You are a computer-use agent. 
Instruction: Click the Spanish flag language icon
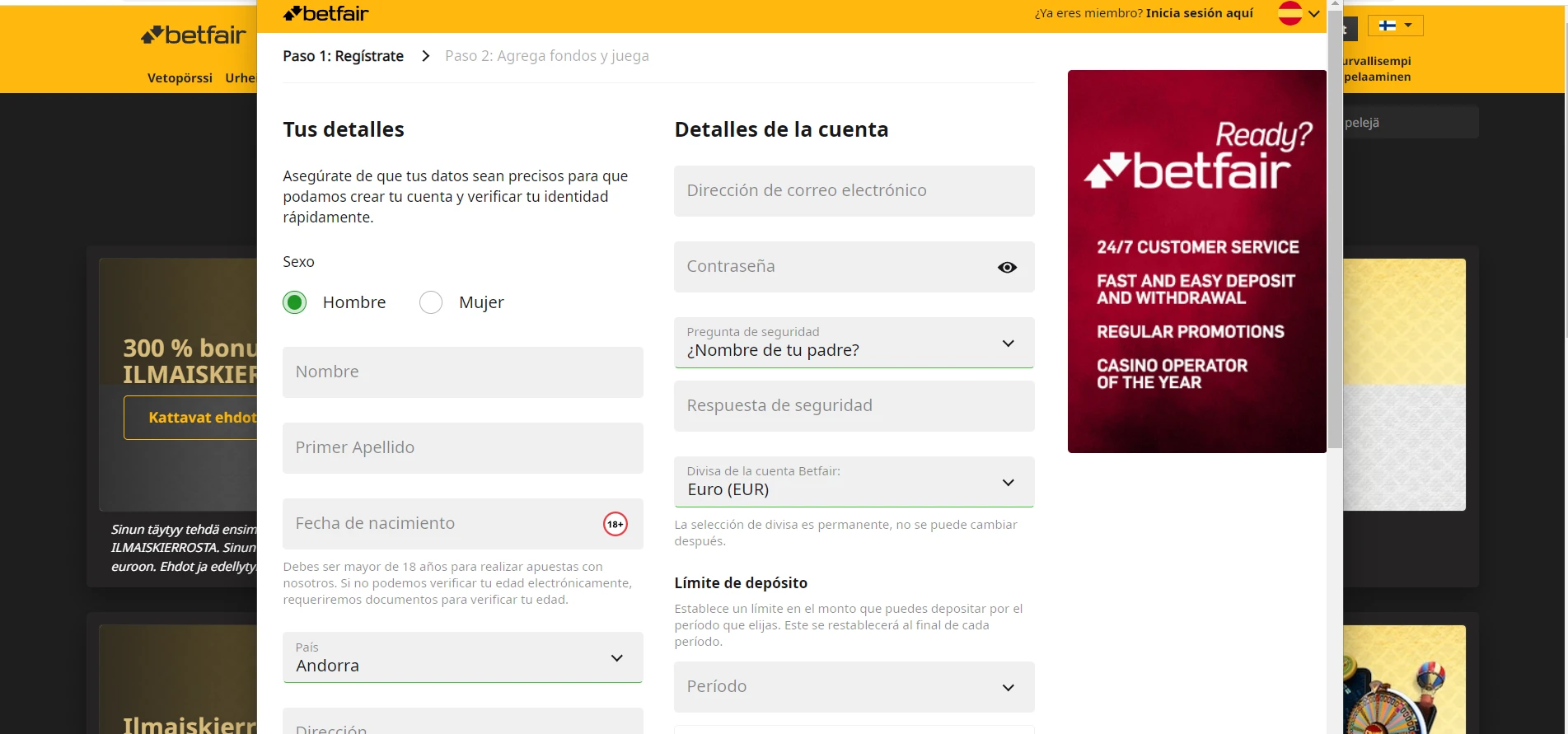point(1290,13)
